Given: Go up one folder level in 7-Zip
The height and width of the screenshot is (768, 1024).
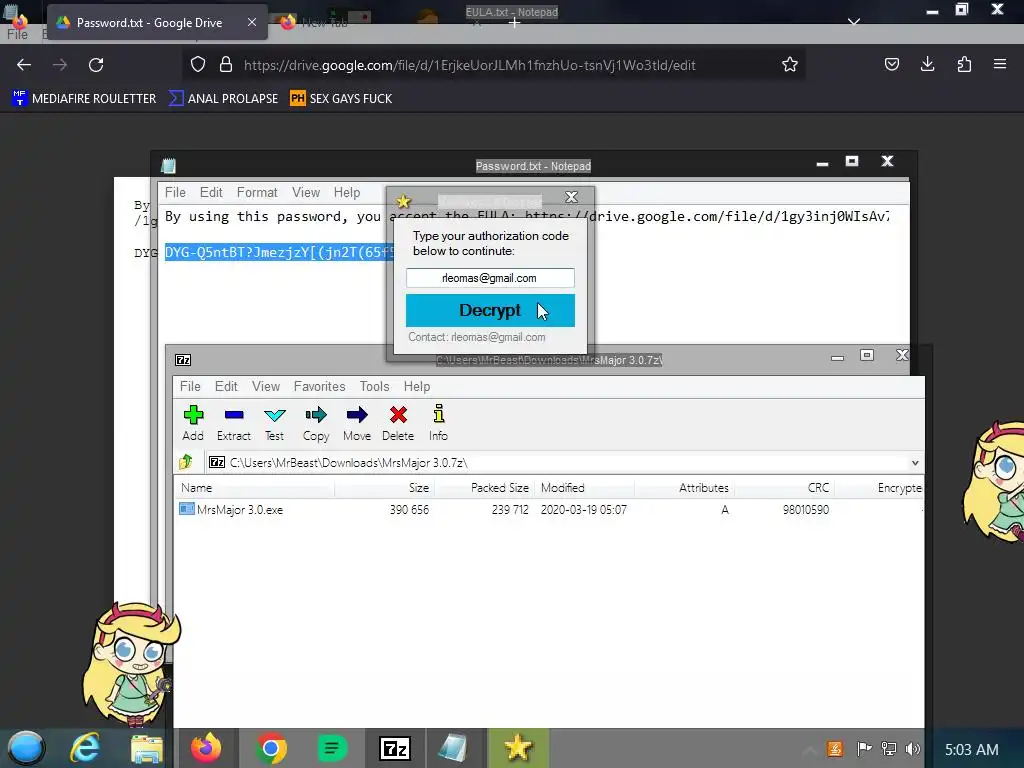Looking at the screenshot, I should [186, 462].
